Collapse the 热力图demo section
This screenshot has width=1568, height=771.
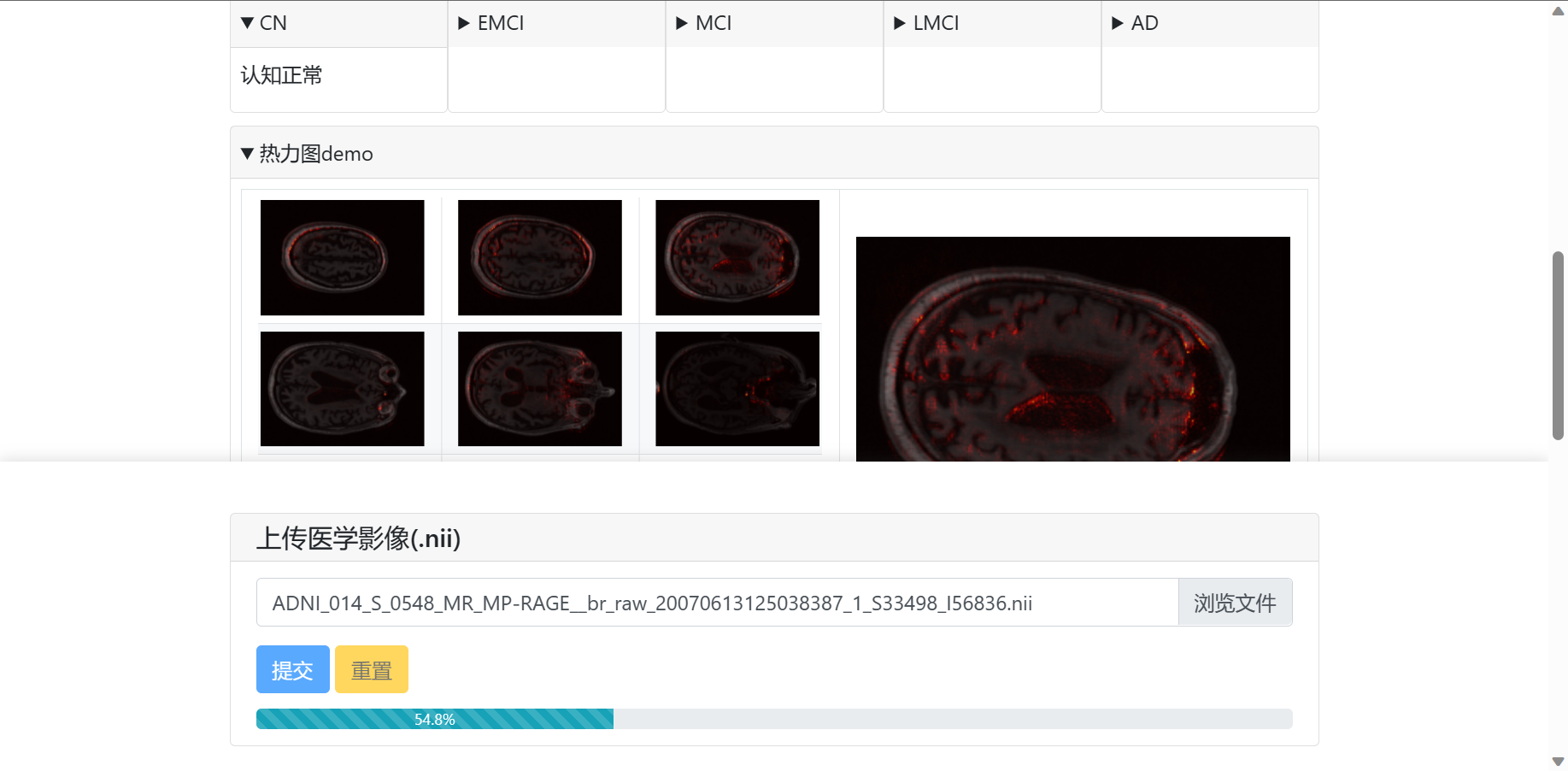click(x=308, y=154)
